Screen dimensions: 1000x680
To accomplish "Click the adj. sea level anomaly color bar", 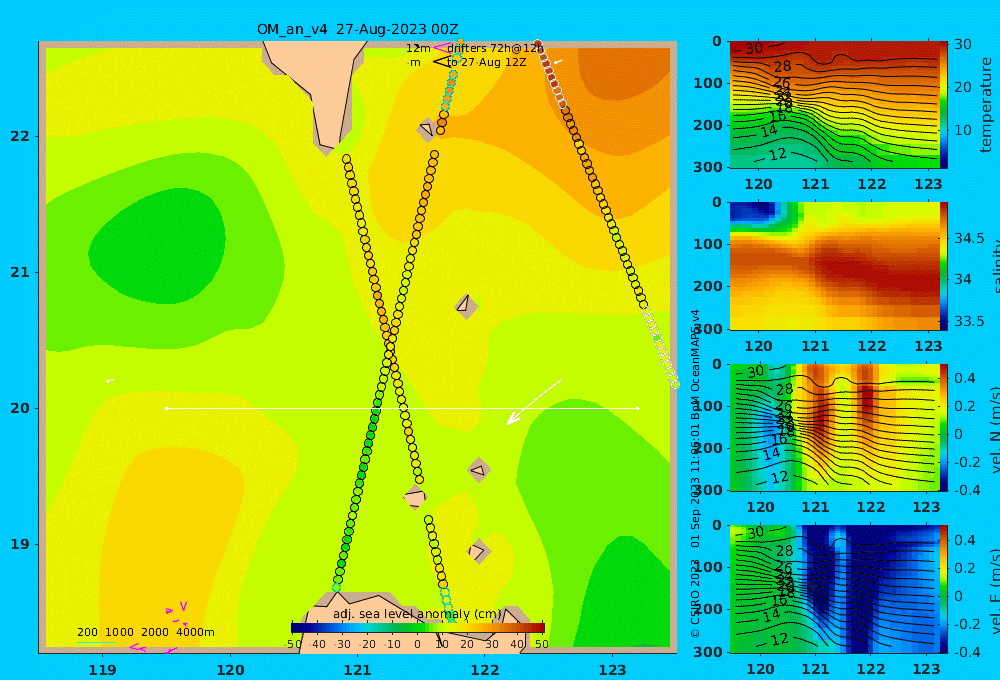I will 418,628.
